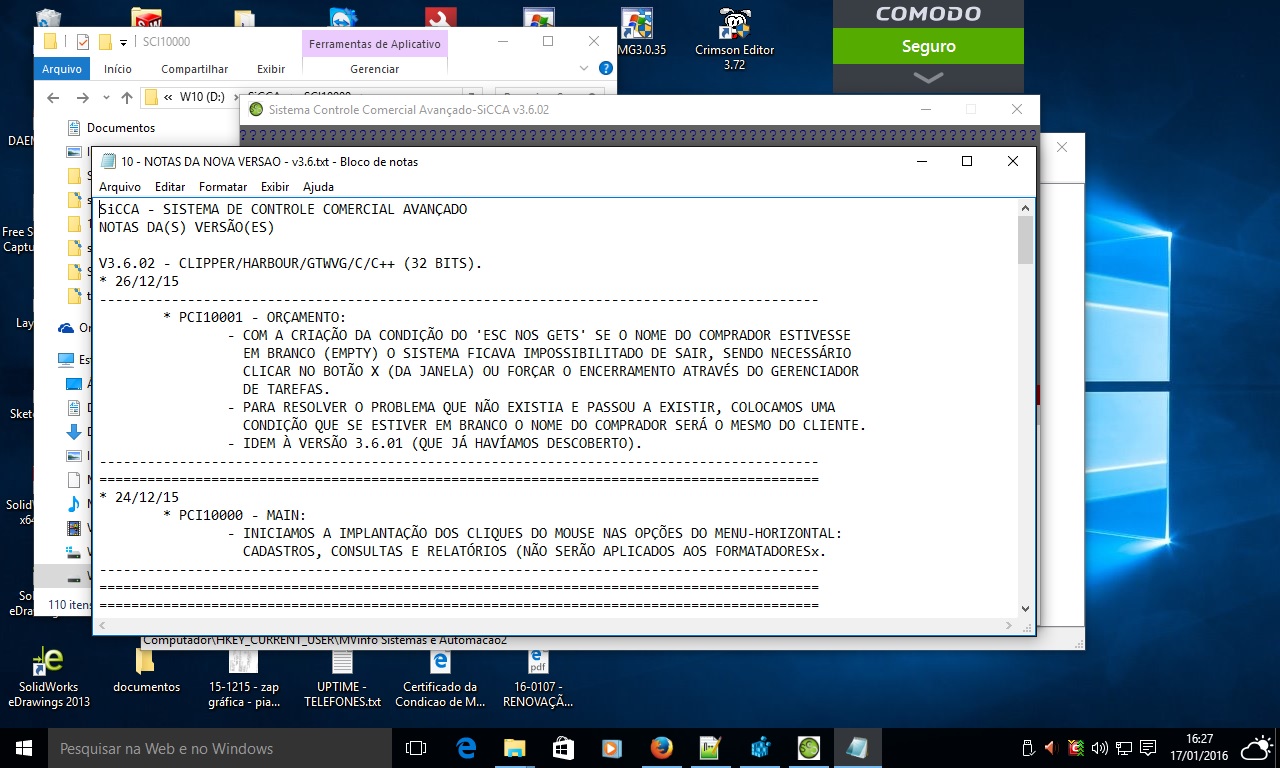Viewport: 1280px width, 768px height.
Task: Open the Gerenciar tab in File Explorer
Action: click(x=374, y=69)
